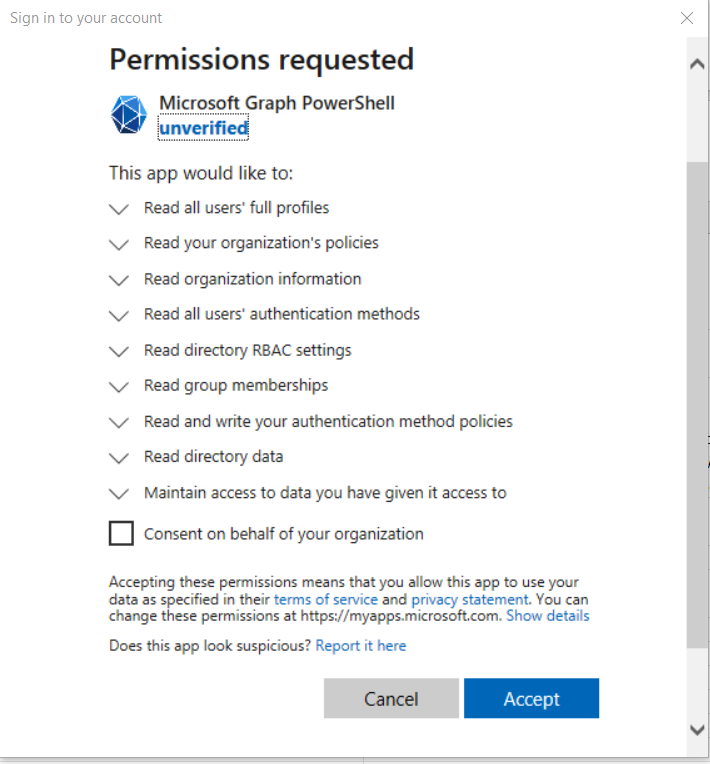Click the Cancel button
This screenshot has height=764, width=710.
click(391, 698)
